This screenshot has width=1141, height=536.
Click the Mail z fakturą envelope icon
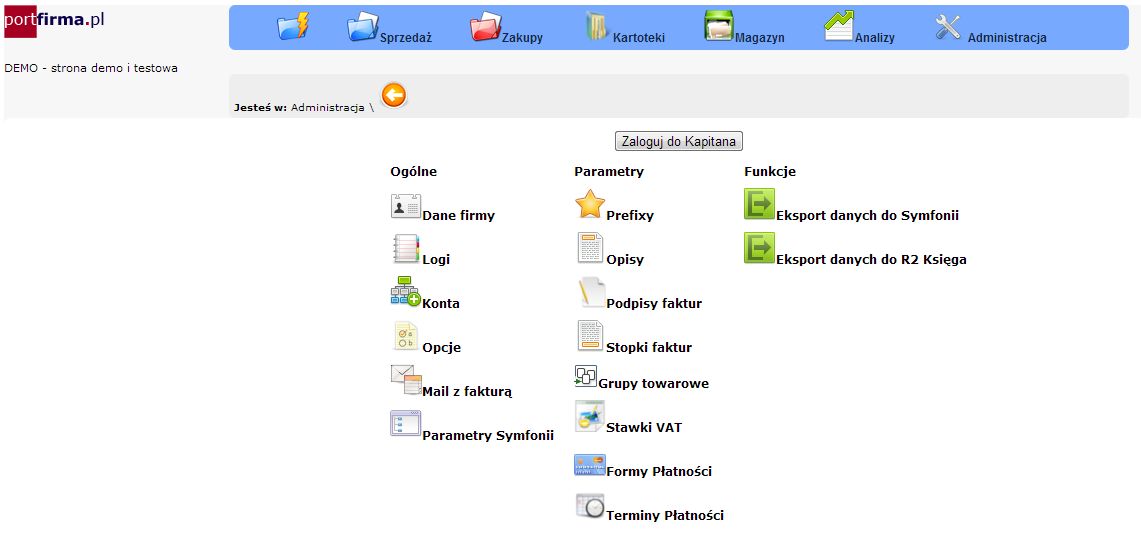406,380
